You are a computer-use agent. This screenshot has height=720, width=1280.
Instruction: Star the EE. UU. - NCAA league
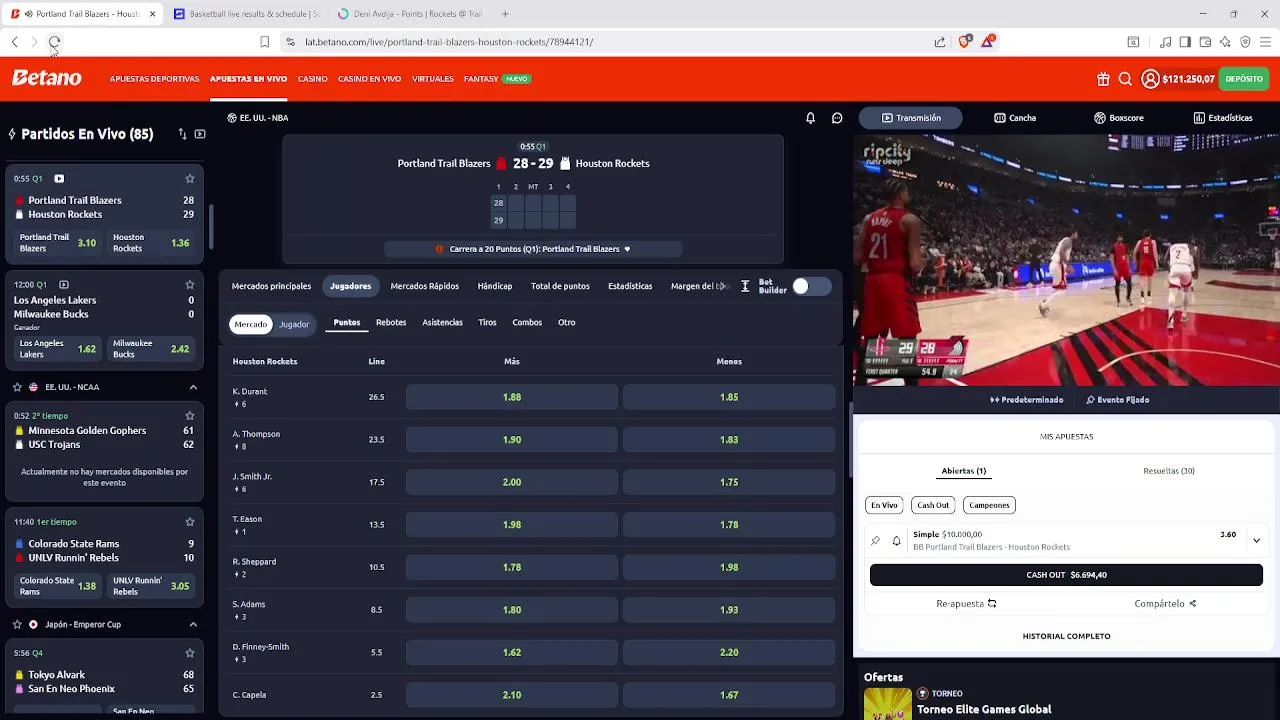(17, 387)
